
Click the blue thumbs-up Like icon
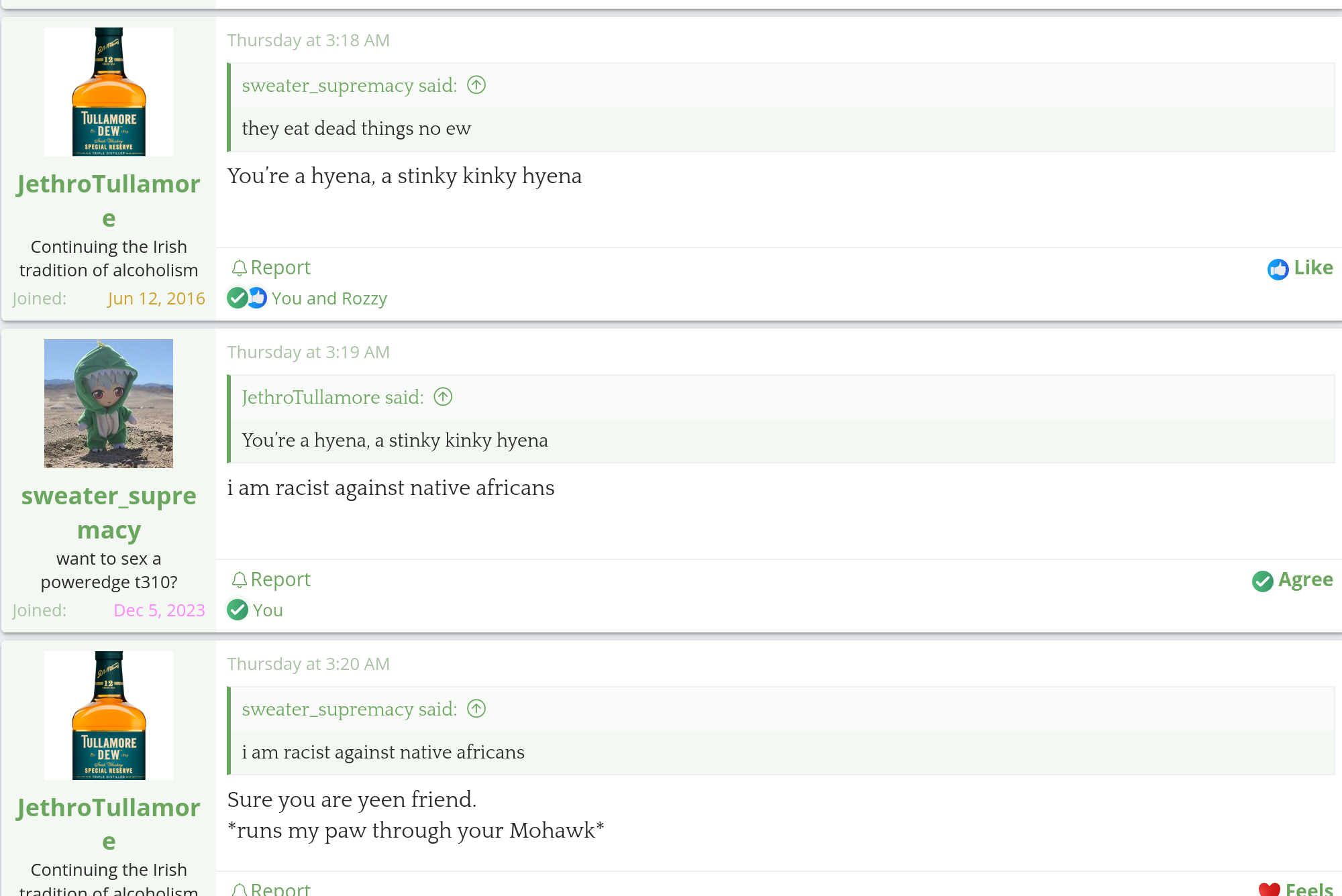click(1278, 269)
